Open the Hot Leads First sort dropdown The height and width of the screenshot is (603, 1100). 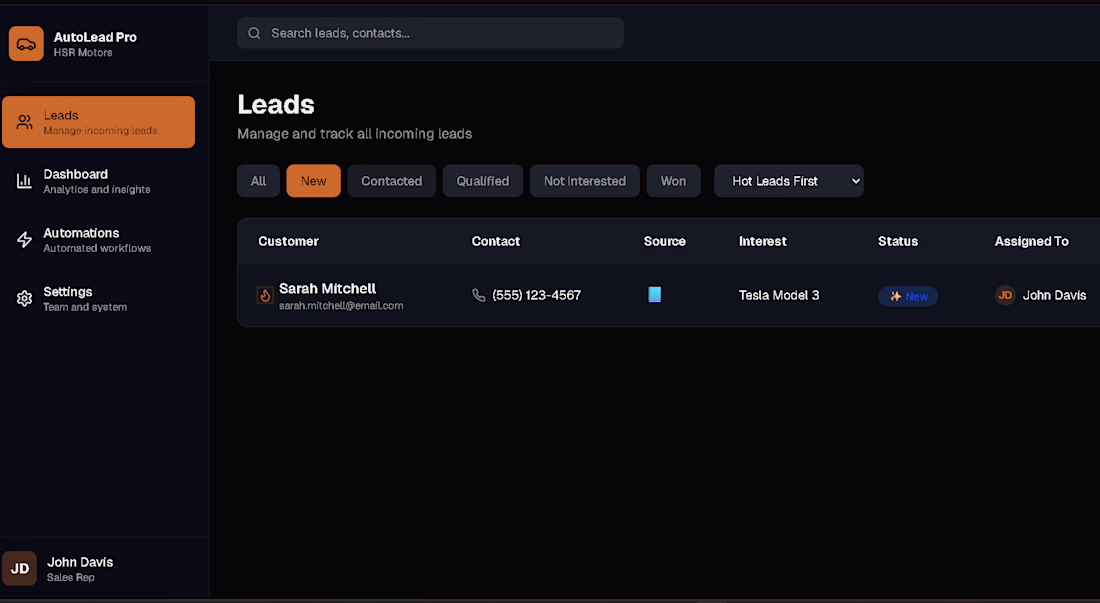point(789,181)
